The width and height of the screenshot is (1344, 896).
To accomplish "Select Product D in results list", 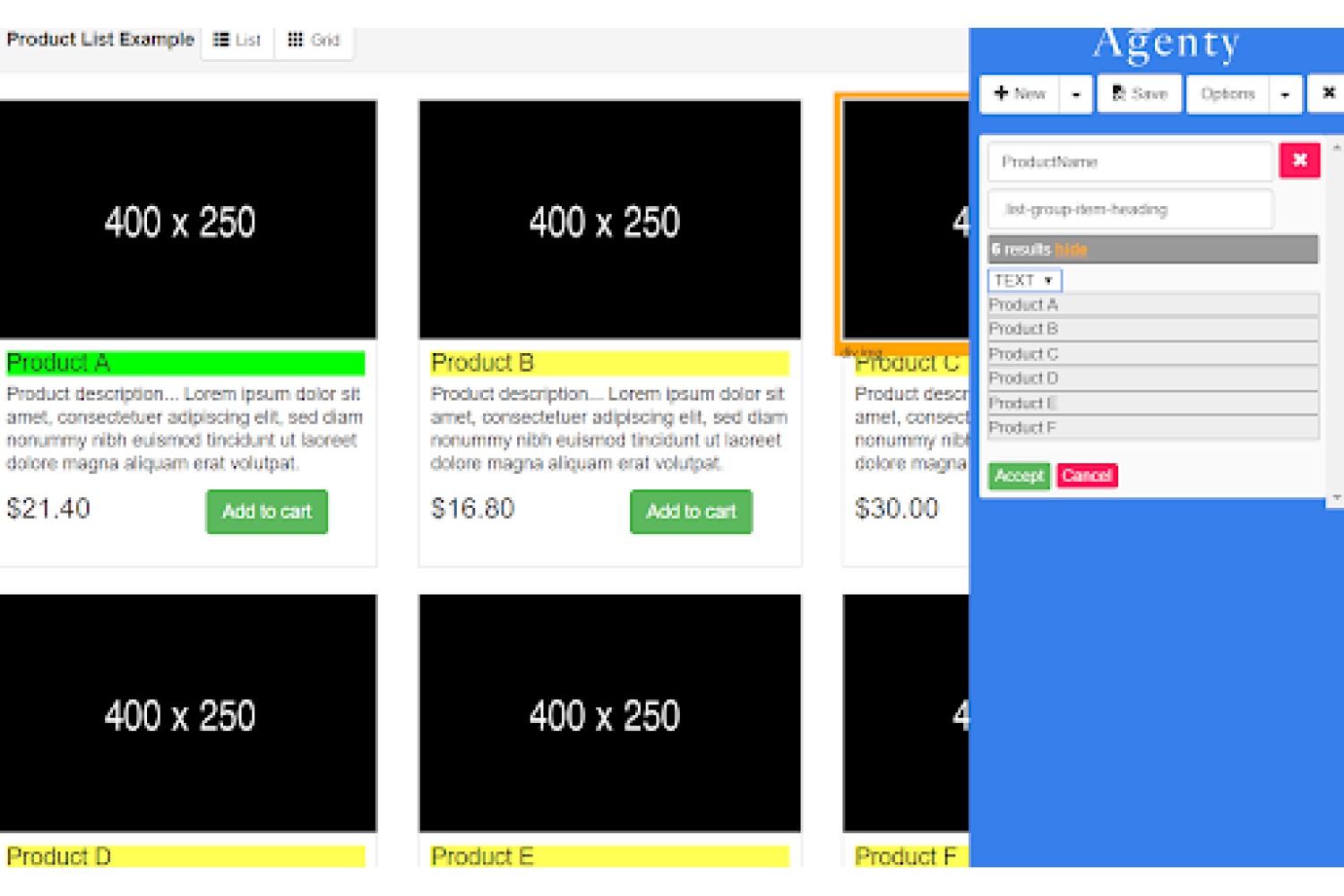I will click(1153, 378).
